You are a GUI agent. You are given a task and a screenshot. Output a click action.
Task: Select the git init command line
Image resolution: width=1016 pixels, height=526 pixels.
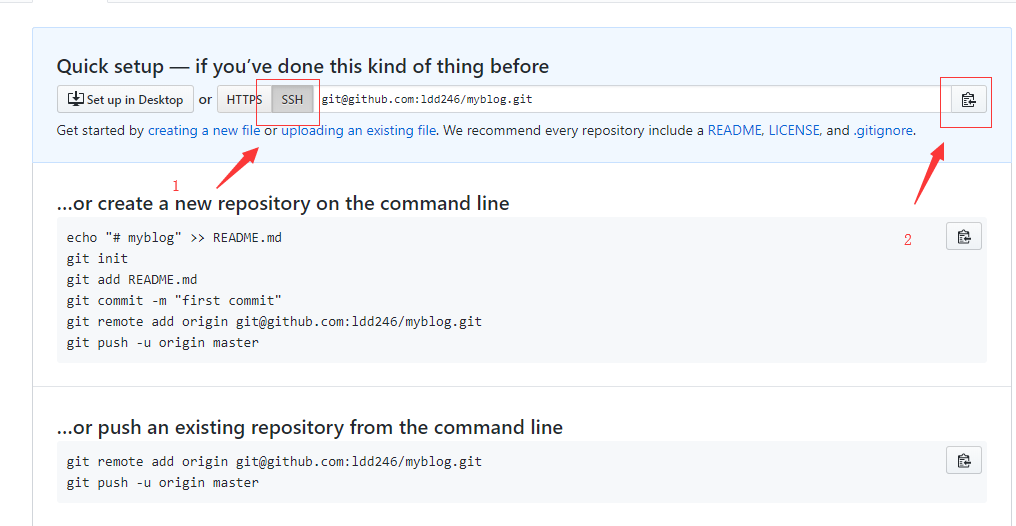point(97,258)
